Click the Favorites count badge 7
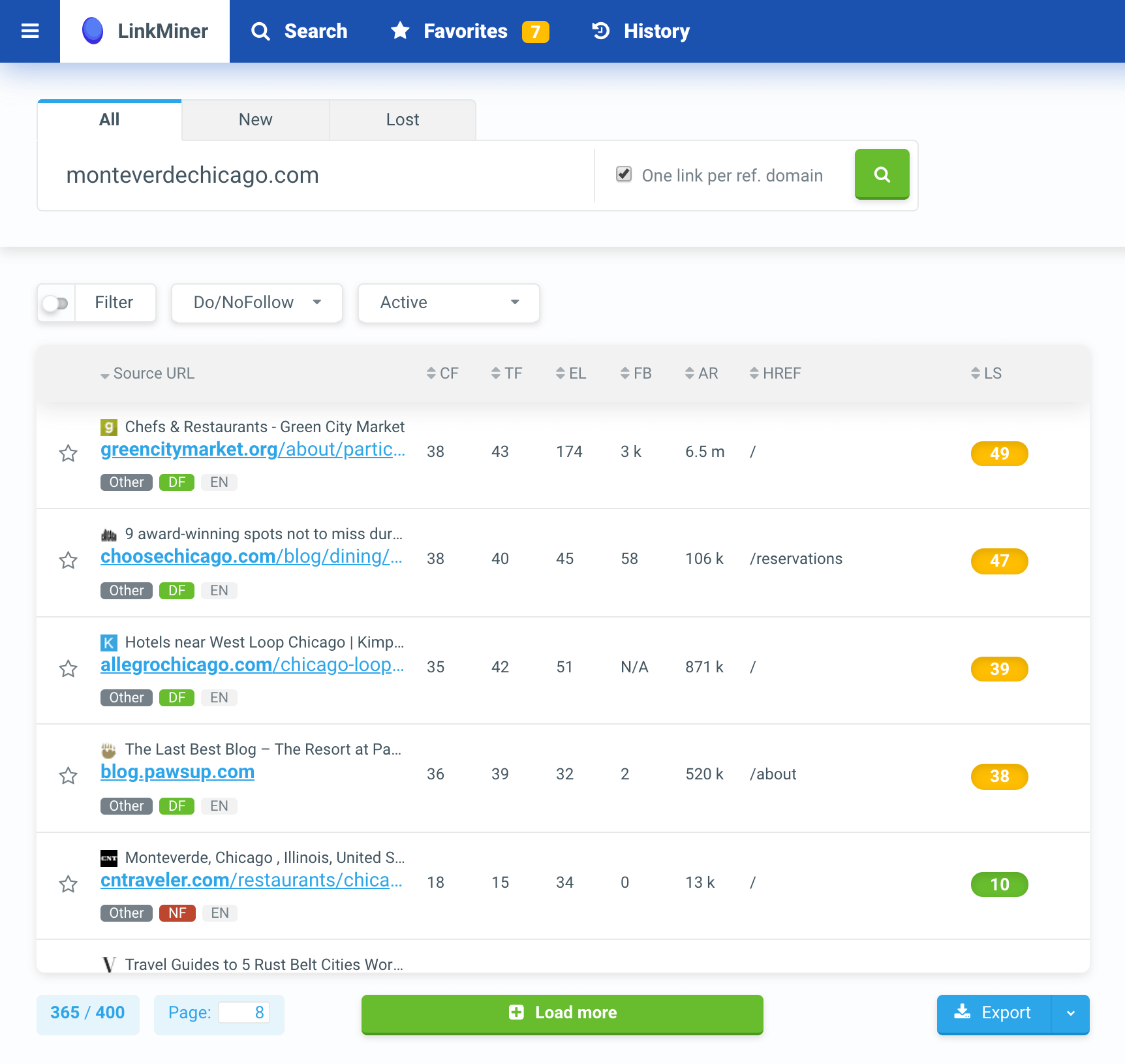1125x1064 pixels. tap(535, 31)
